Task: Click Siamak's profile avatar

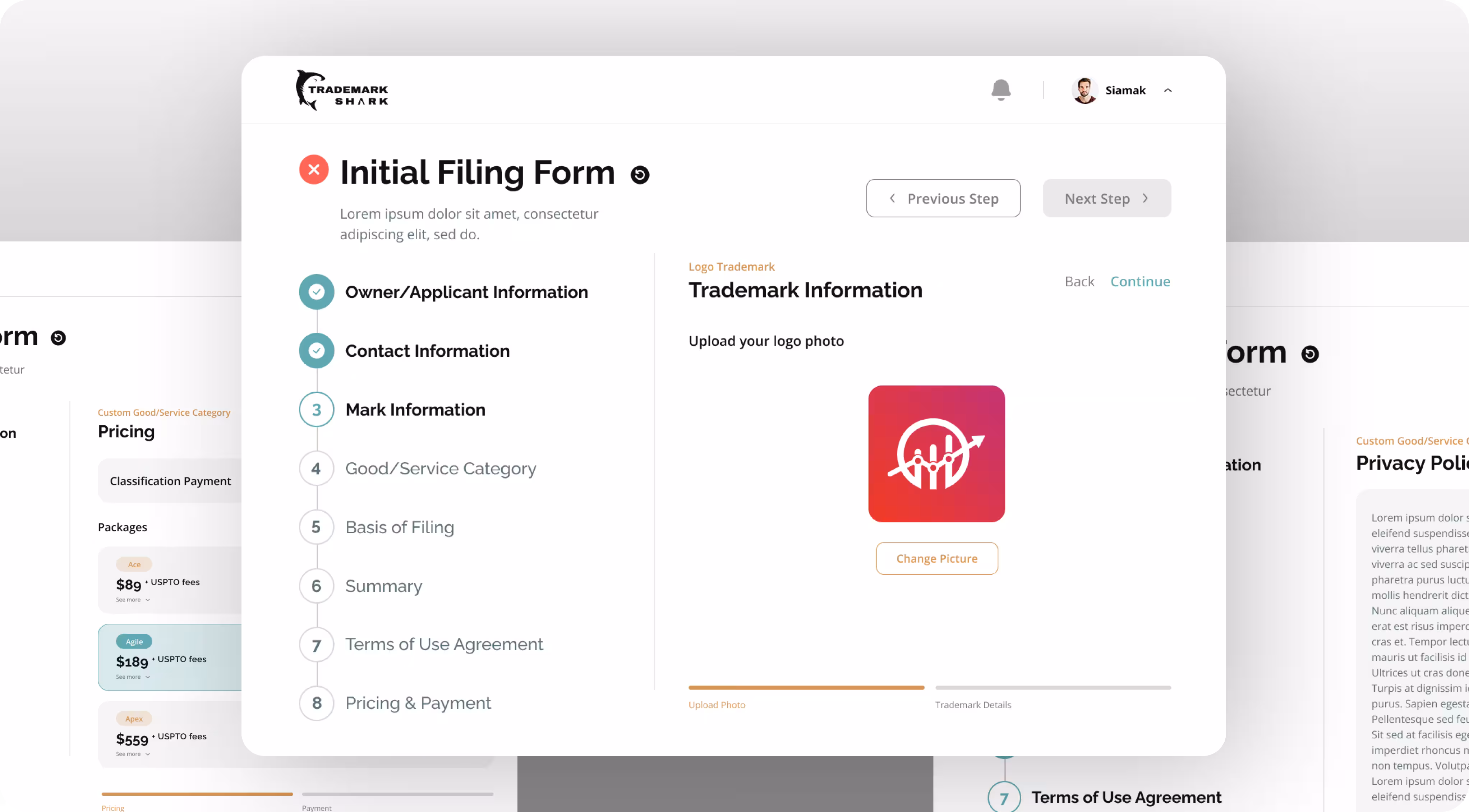Action: [x=1084, y=90]
